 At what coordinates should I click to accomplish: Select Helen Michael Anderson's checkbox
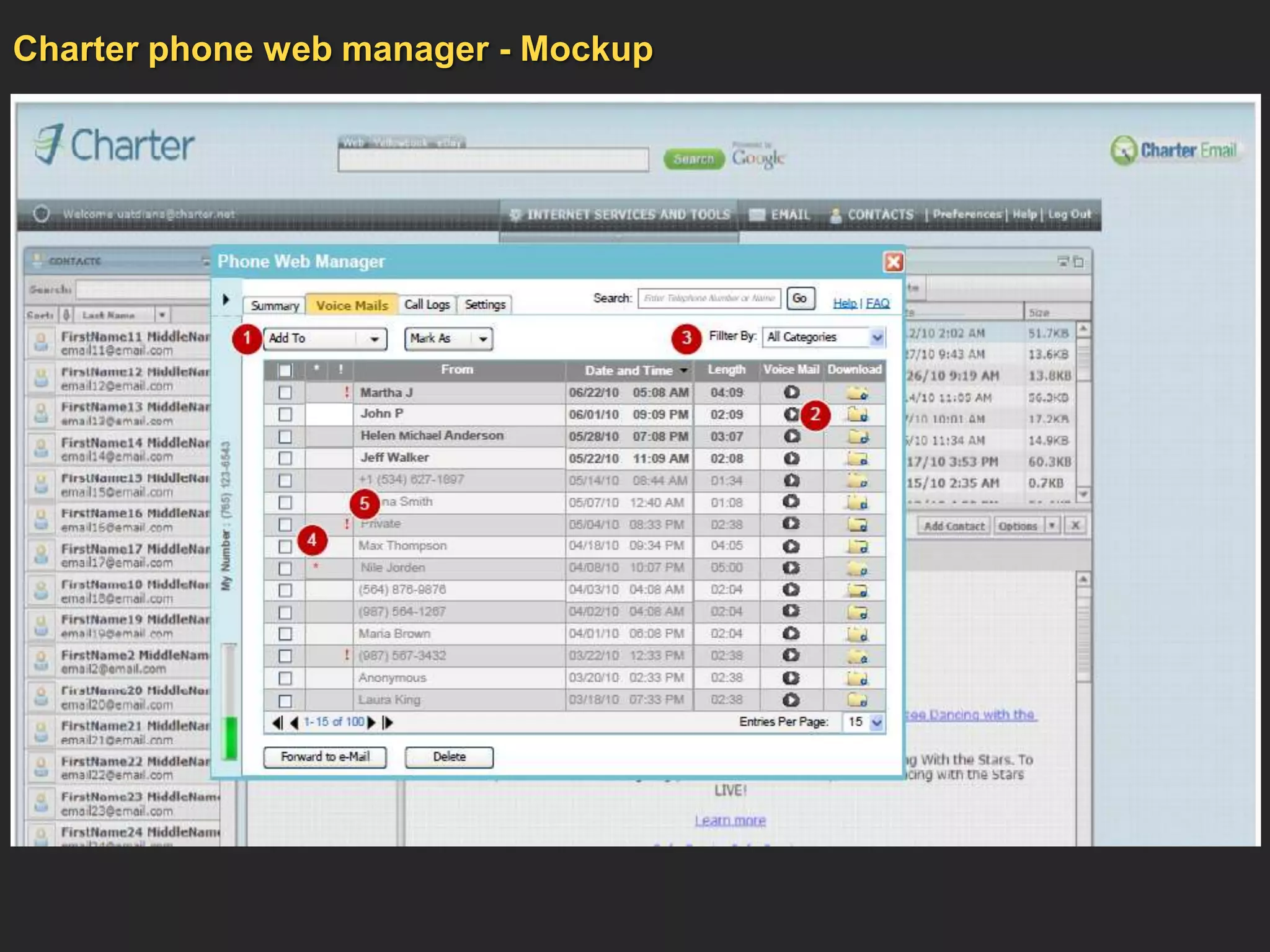285,436
